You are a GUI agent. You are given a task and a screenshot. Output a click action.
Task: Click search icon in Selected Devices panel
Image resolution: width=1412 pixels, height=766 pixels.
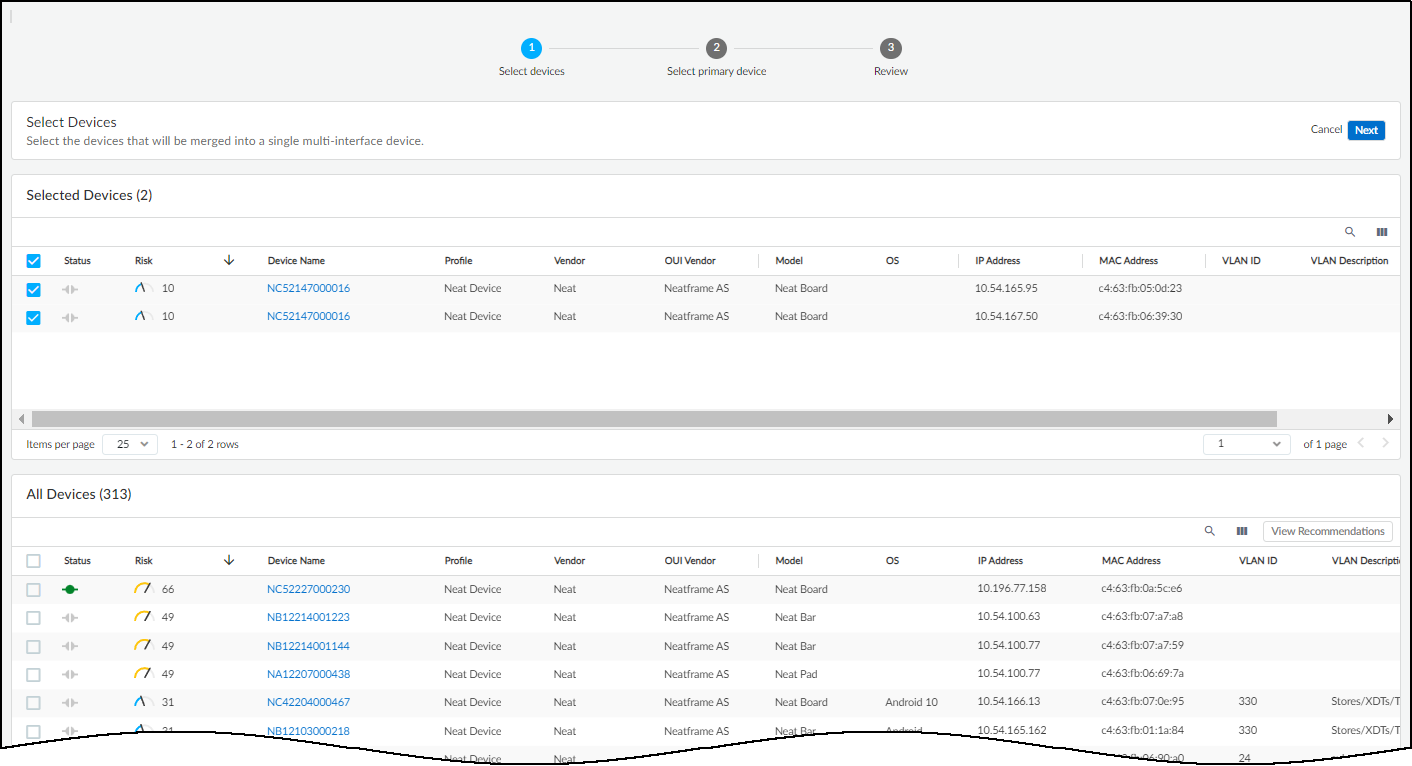coord(1350,232)
